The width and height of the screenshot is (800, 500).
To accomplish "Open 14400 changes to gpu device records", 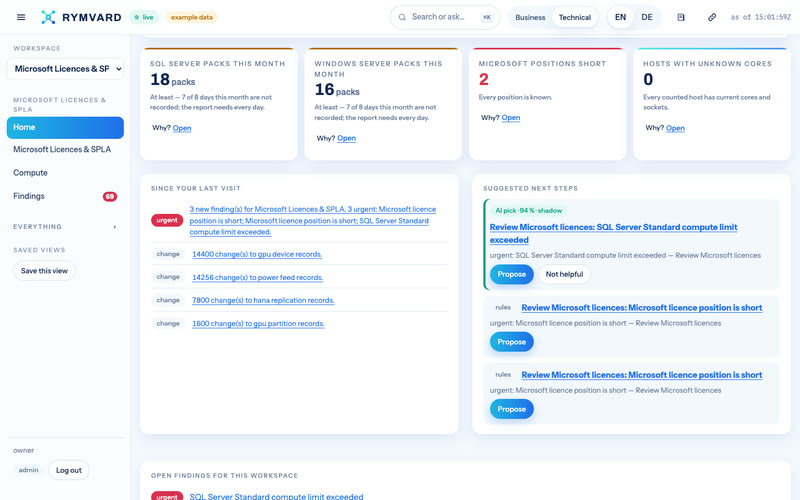I will [x=257, y=254].
